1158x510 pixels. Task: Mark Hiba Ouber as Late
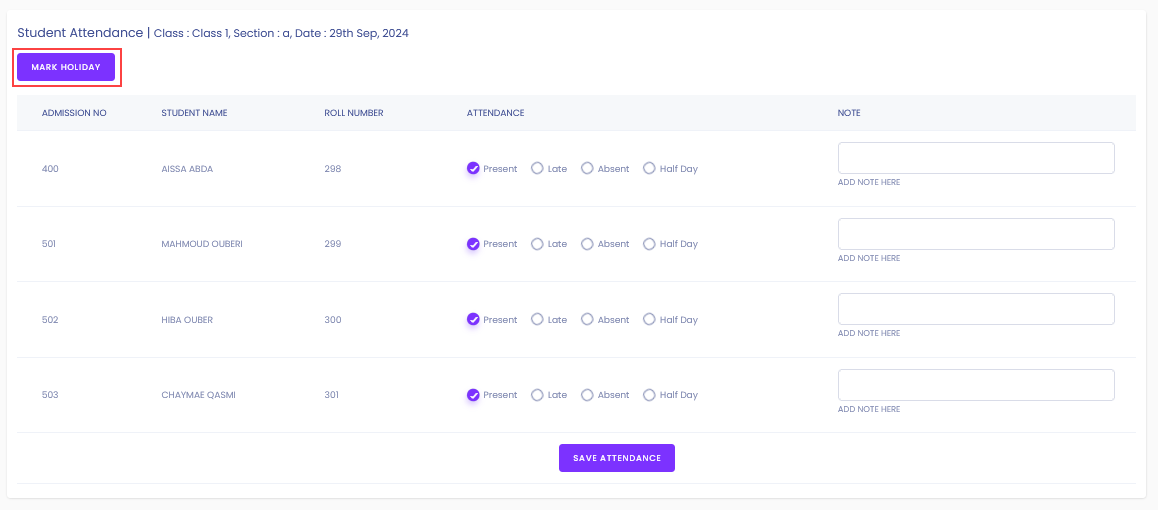click(538, 320)
